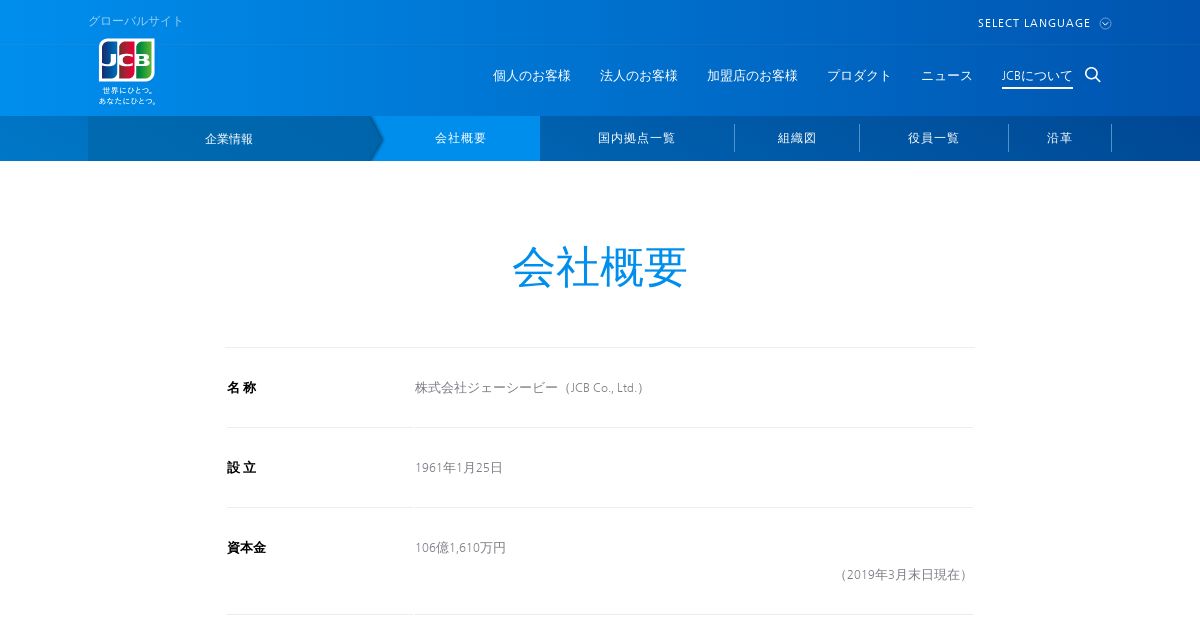Click the date 1961年1月25日
This screenshot has width=1200, height=630.
pos(459,468)
